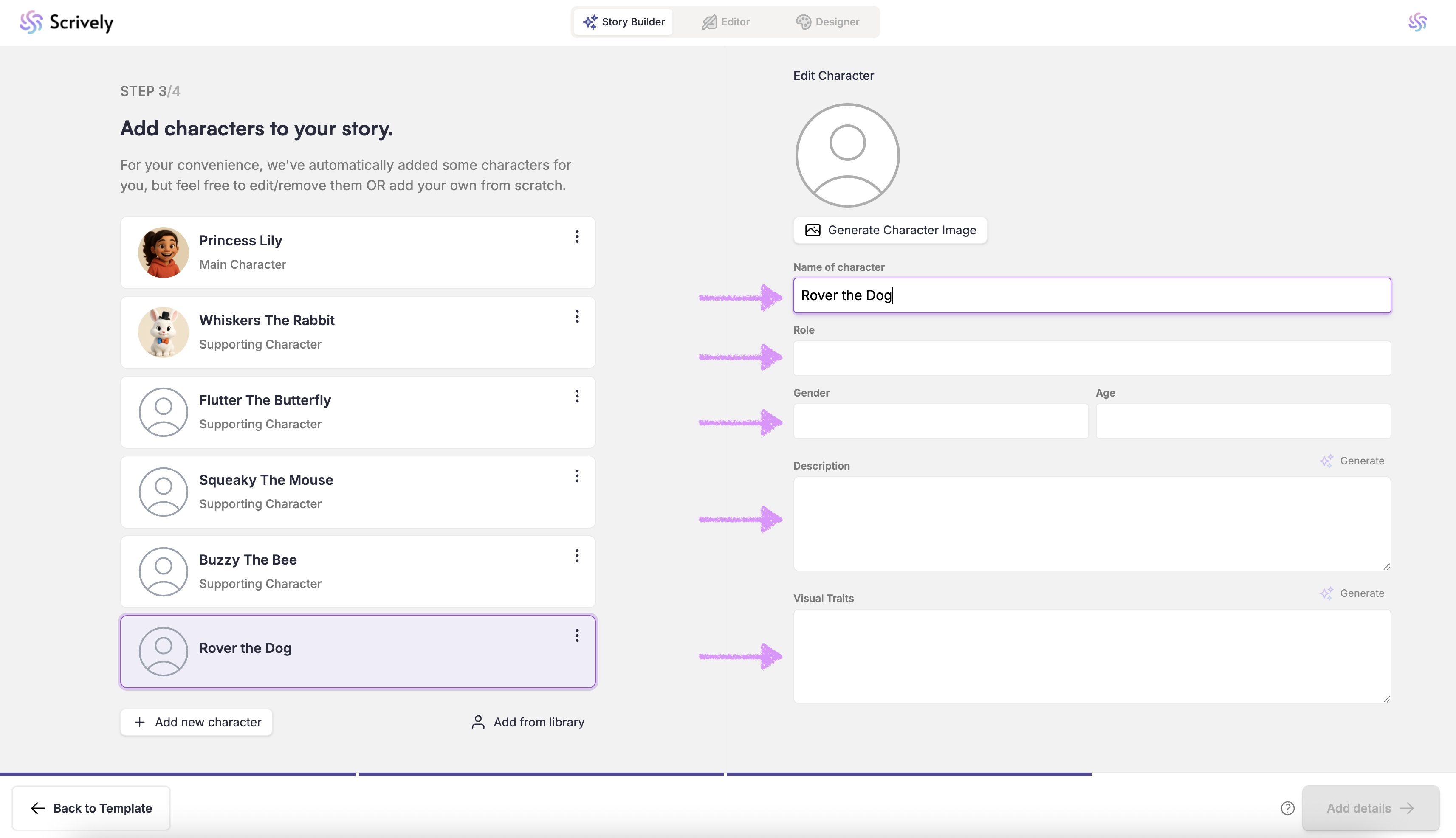Image resolution: width=1456 pixels, height=838 pixels.
Task: Go Back to Template
Action: click(91, 808)
